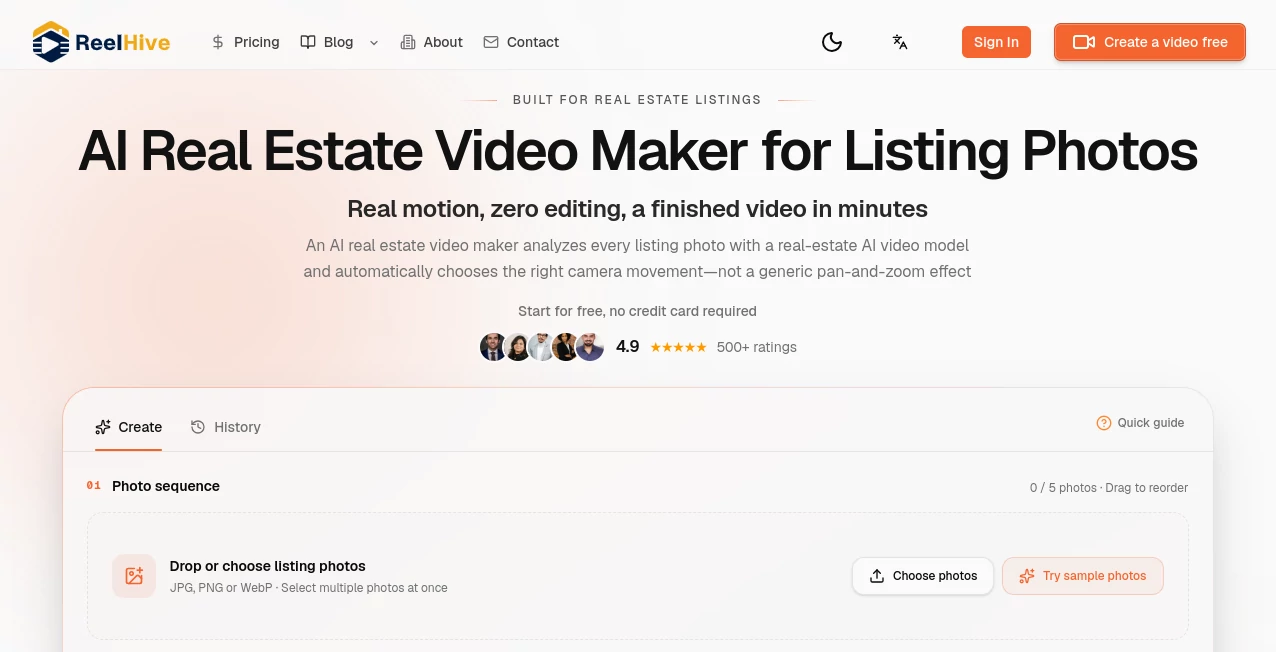
Task: Click the image upload icon in the drop area
Action: 134,576
